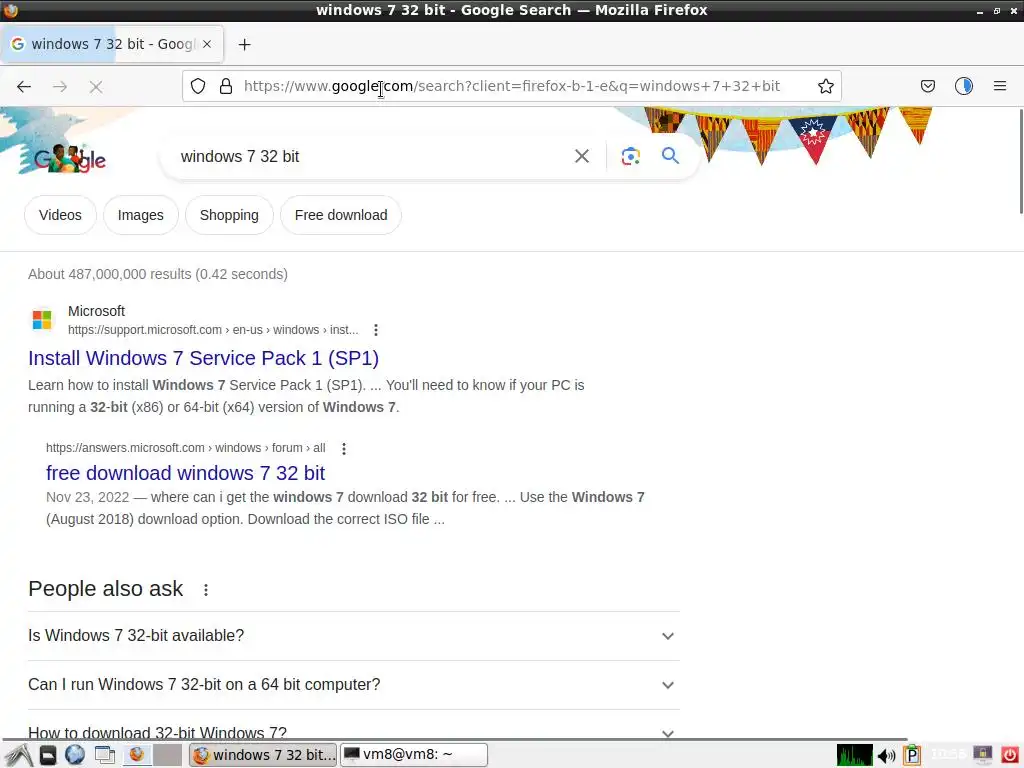This screenshot has width=1024, height=768.
Task: Click the page vertical scrollbar thumb
Action: (x=1021, y=161)
